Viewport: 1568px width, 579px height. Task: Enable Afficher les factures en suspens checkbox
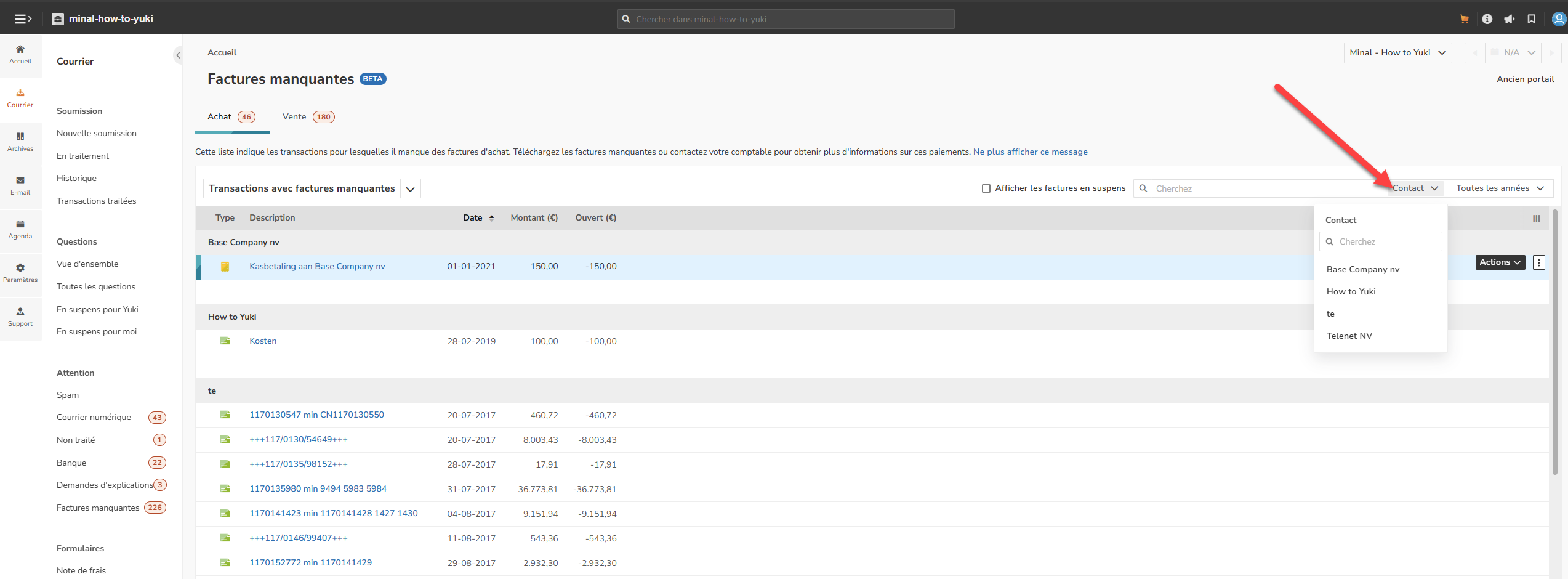tap(986, 188)
